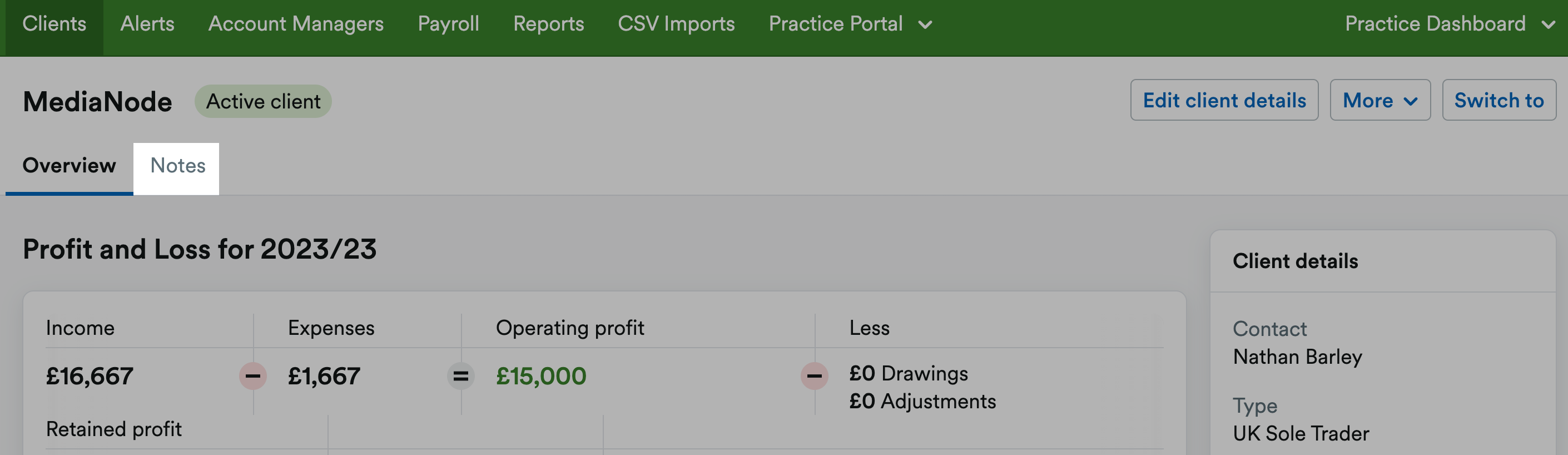
Task: Click the Active client status badge
Action: tap(263, 101)
